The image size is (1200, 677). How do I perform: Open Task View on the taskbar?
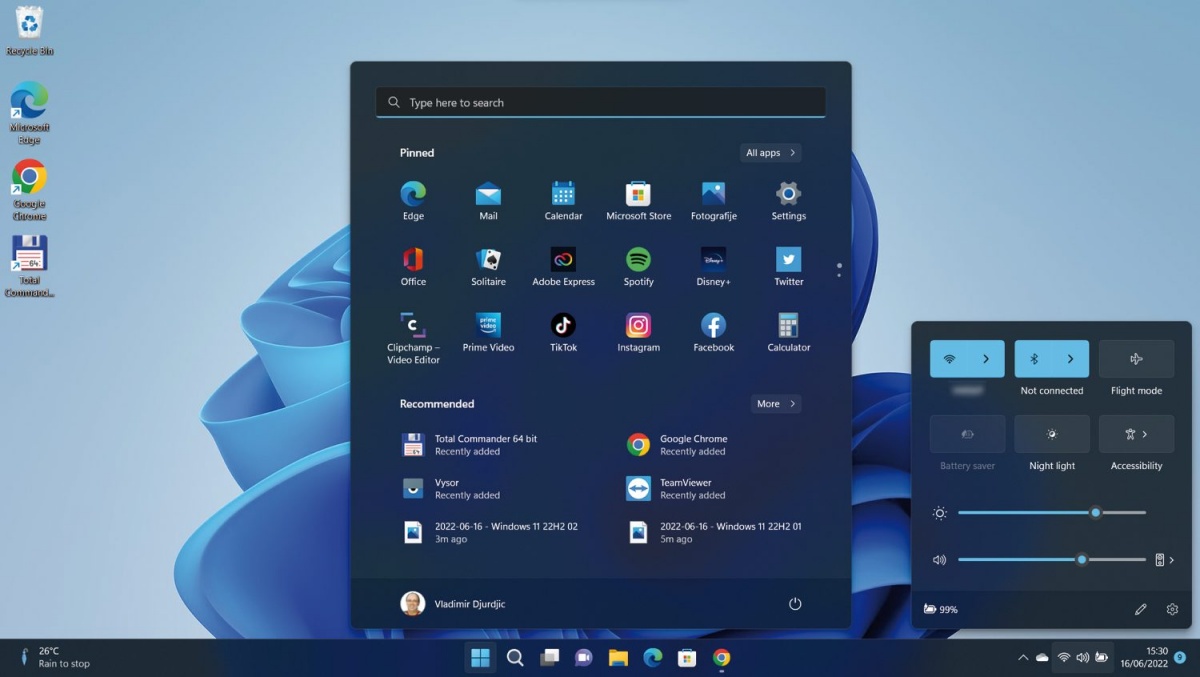point(549,657)
